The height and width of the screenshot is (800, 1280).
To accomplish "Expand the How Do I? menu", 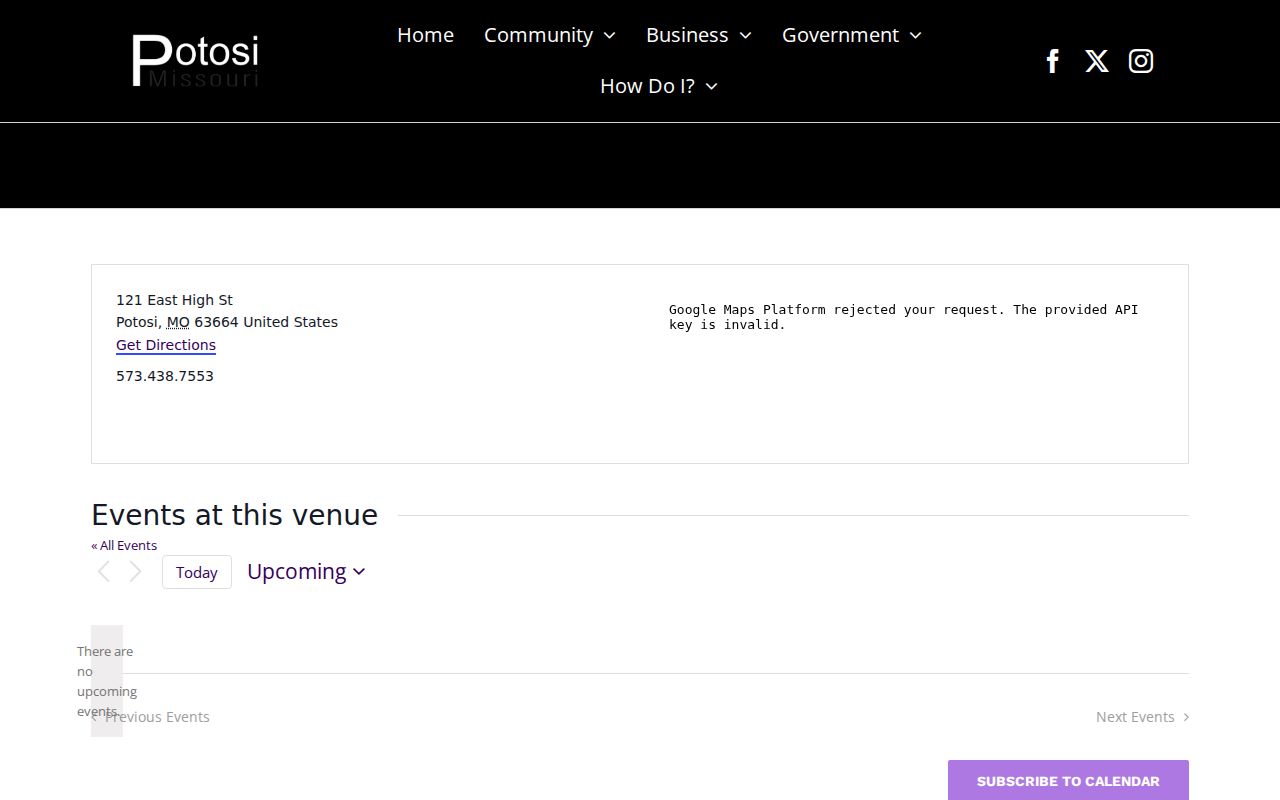I will pos(659,86).
